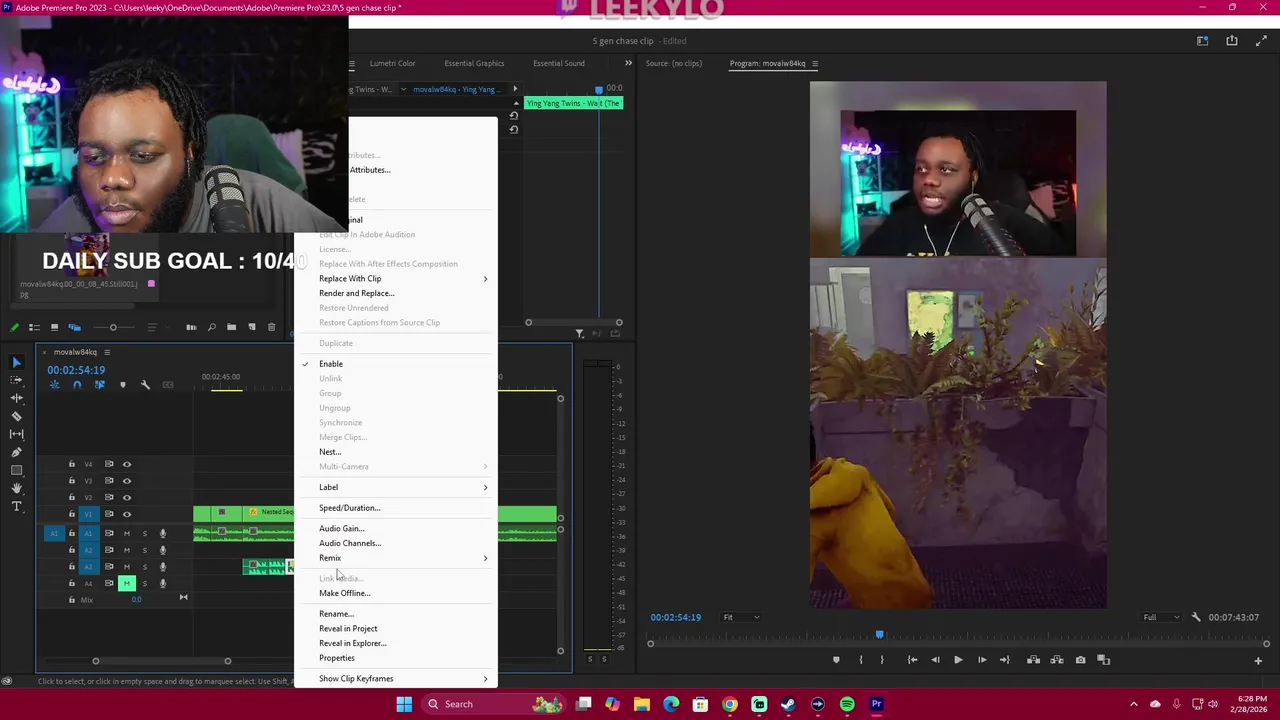Enable voice-over record on A3
The image size is (1280, 720).
pyautogui.click(x=162, y=567)
